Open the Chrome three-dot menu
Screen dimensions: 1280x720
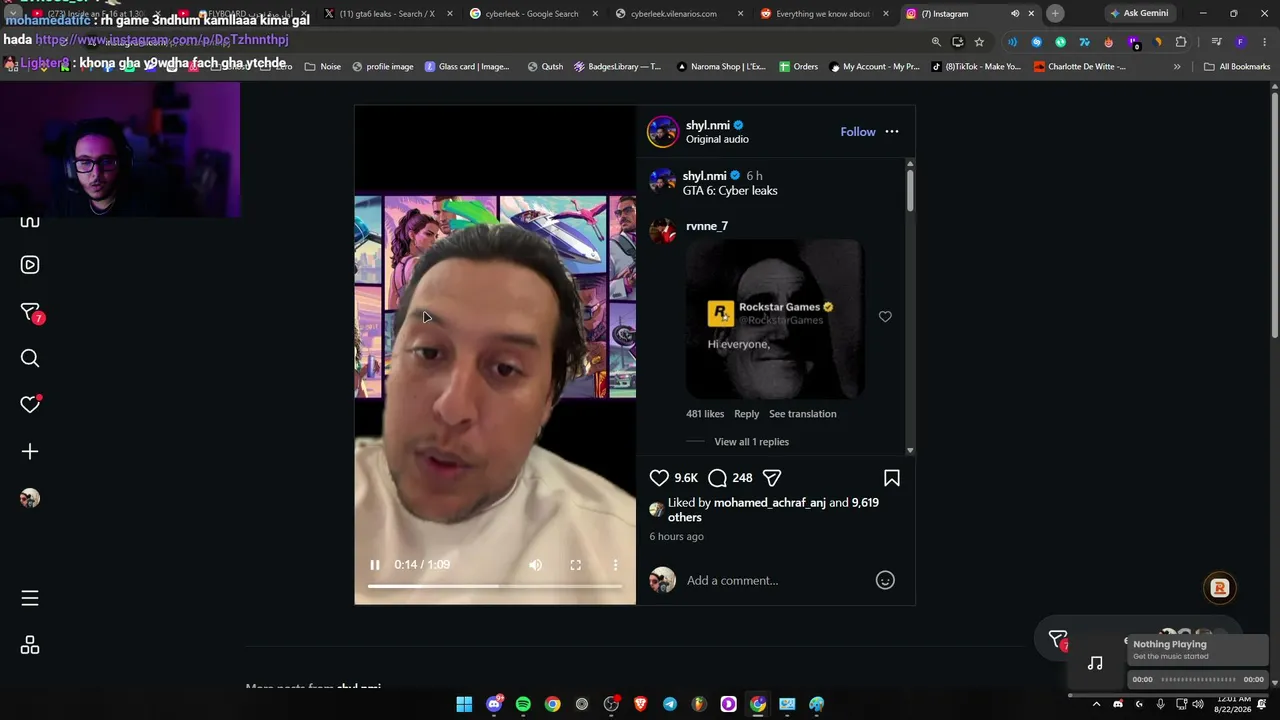1263,42
